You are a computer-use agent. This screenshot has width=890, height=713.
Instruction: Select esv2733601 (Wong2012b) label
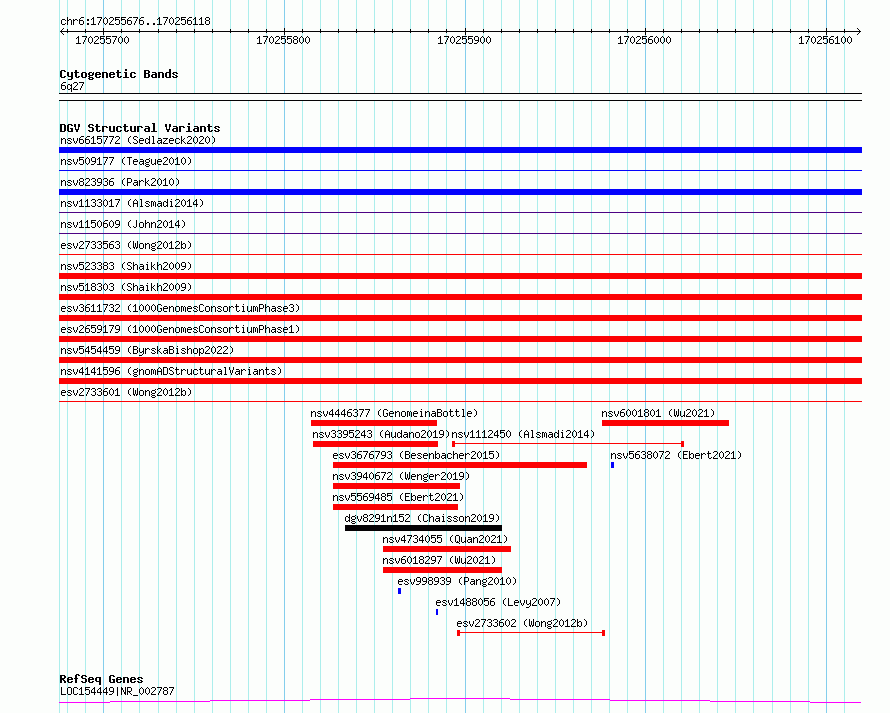coord(126,392)
